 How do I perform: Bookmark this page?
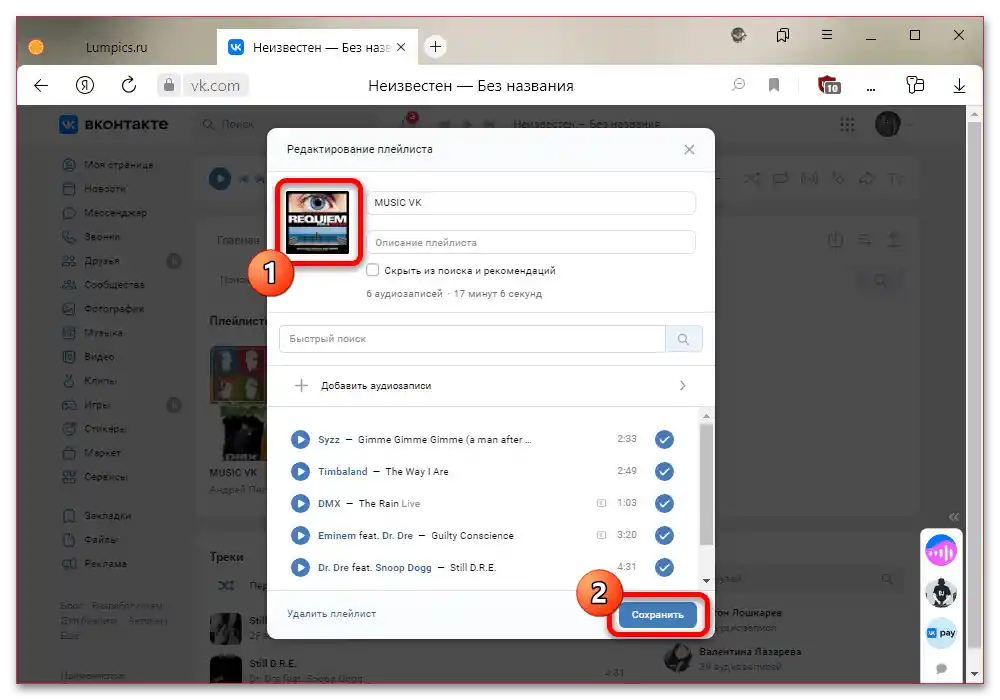point(774,85)
